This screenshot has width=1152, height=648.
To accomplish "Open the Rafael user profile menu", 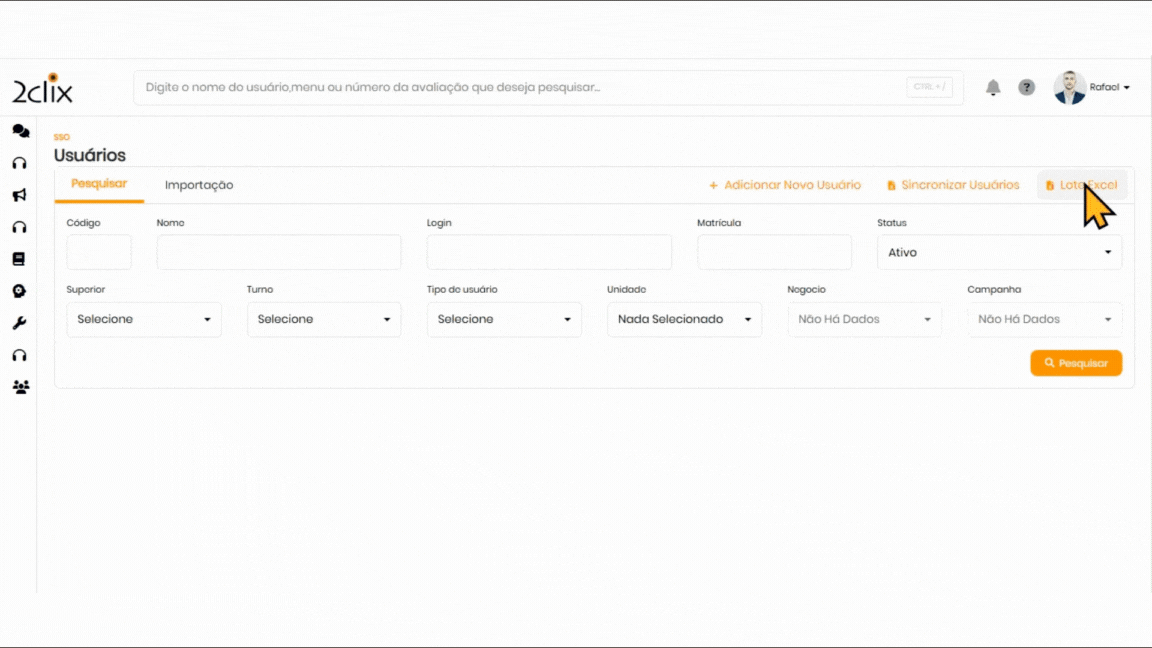I will click(1092, 88).
